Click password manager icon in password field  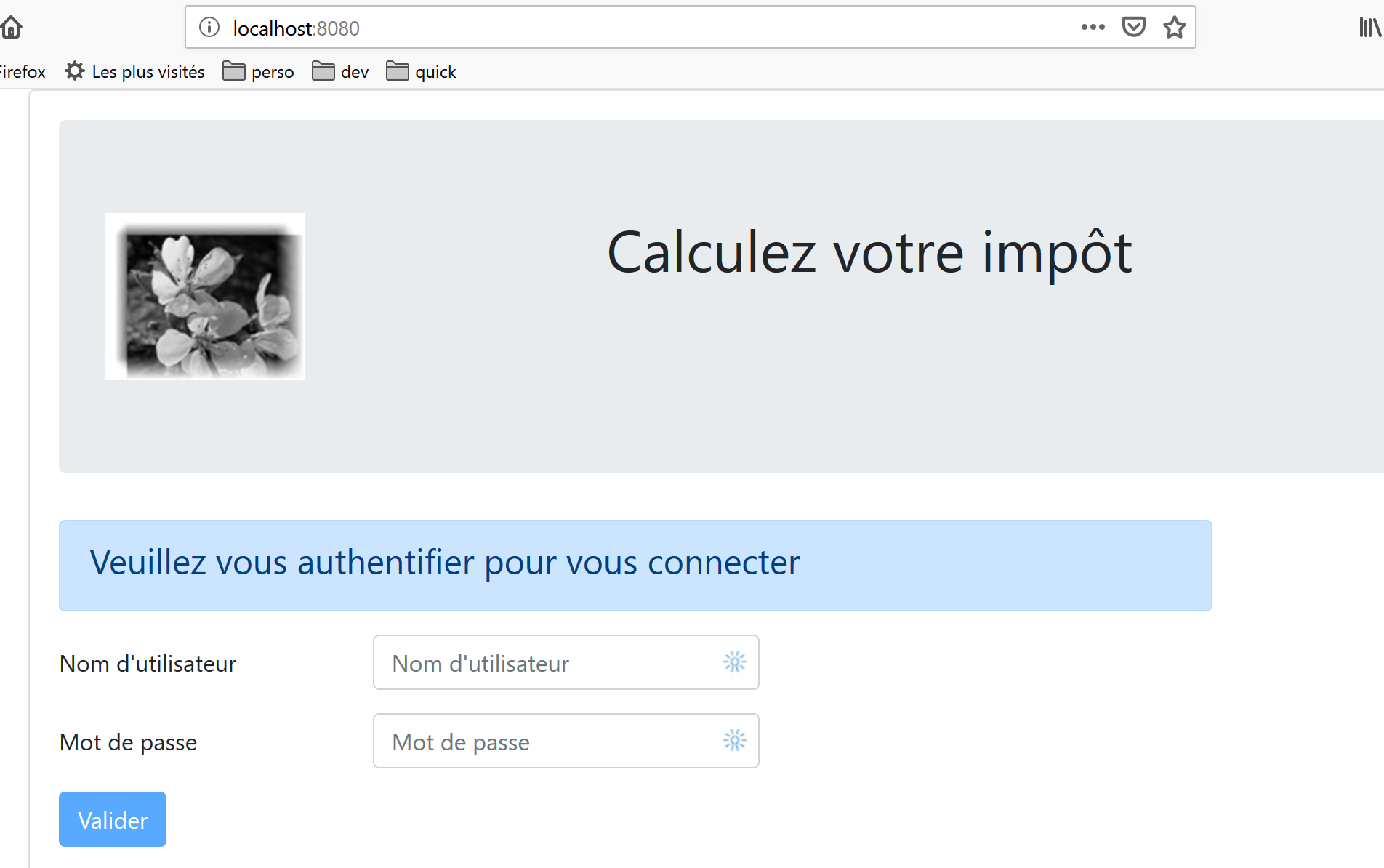[x=734, y=741]
